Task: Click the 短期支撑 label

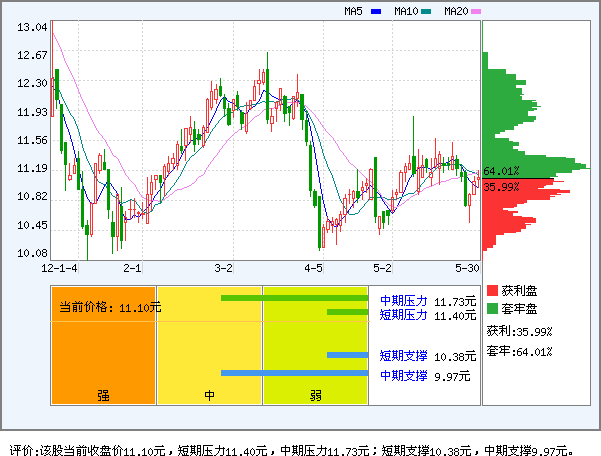Action: pos(404,356)
